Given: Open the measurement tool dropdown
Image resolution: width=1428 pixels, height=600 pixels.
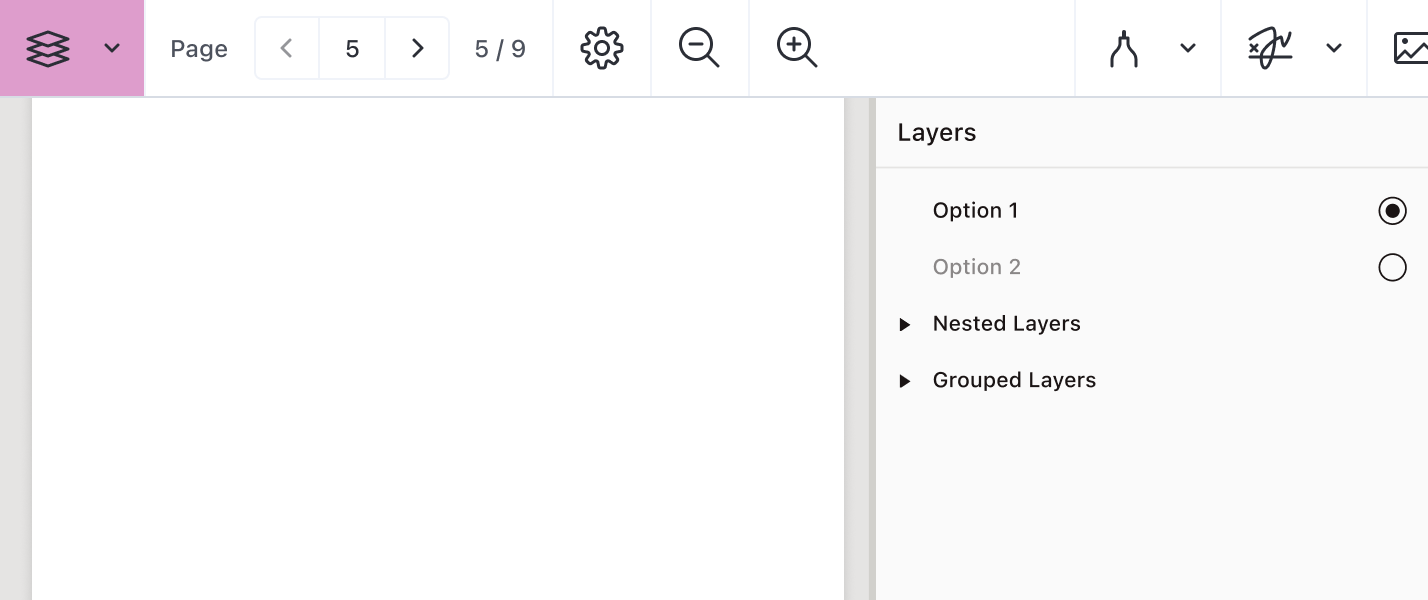Looking at the screenshot, I should coord(1187,48).
